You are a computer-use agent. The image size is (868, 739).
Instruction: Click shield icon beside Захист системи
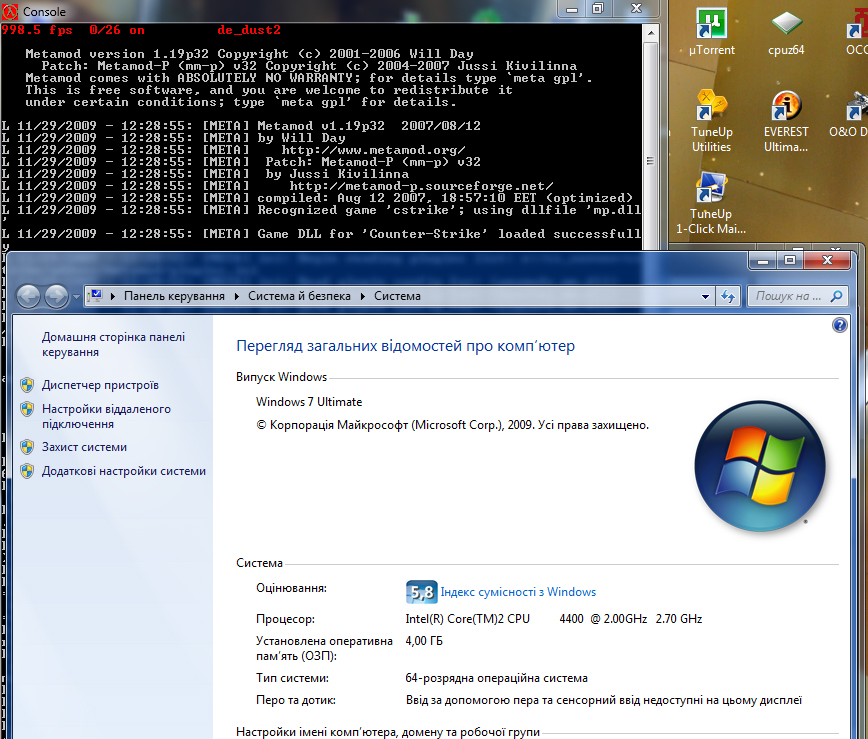(x=27, y=447)
